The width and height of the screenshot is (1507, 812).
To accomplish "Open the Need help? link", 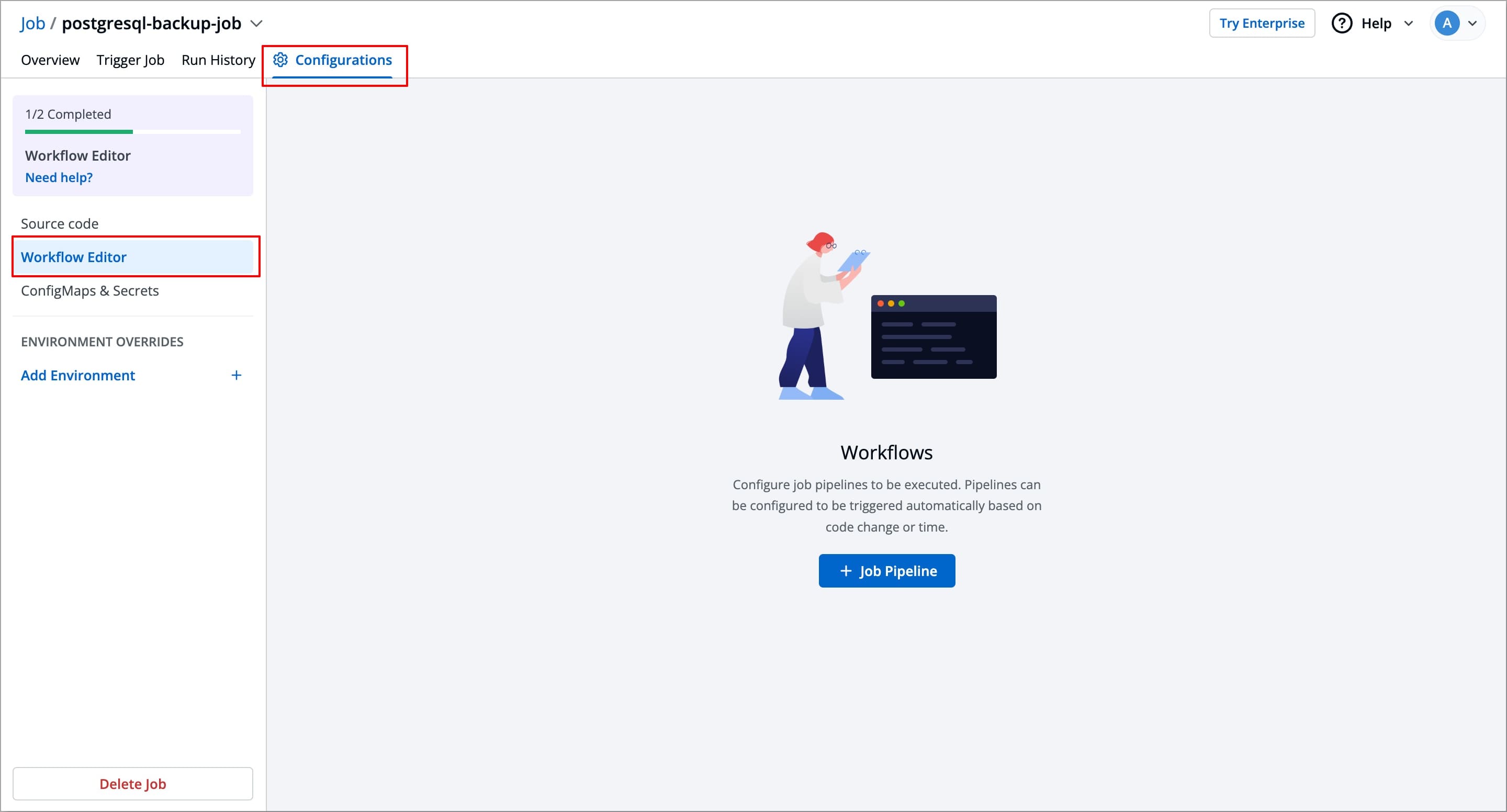I will pyautogui.click(x=59, y=177).
